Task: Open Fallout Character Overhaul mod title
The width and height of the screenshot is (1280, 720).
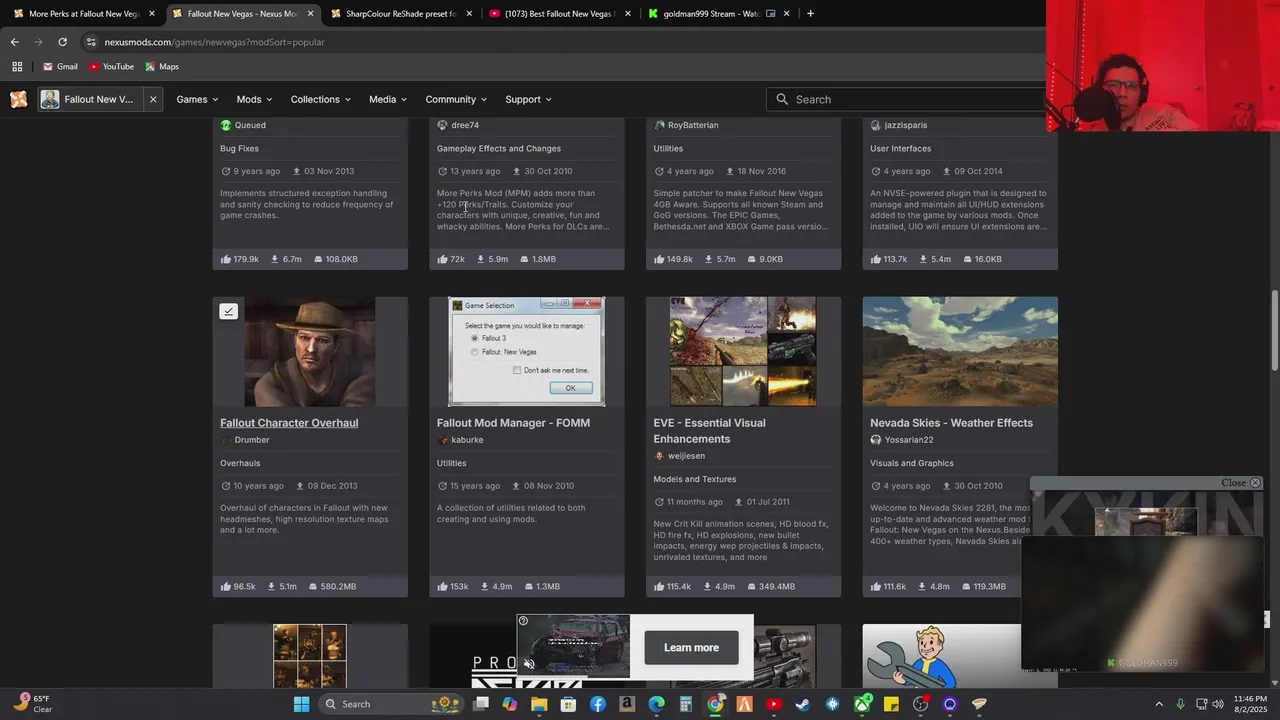Action: [x=289, y=423]
